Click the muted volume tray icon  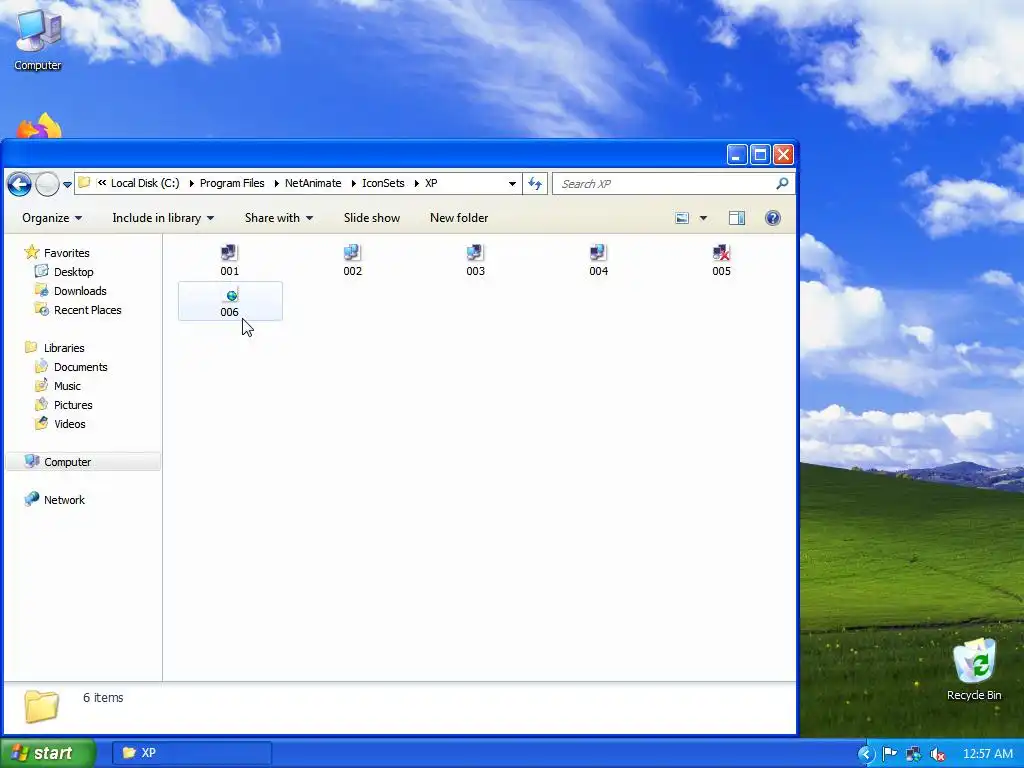[x=938, y=754]
